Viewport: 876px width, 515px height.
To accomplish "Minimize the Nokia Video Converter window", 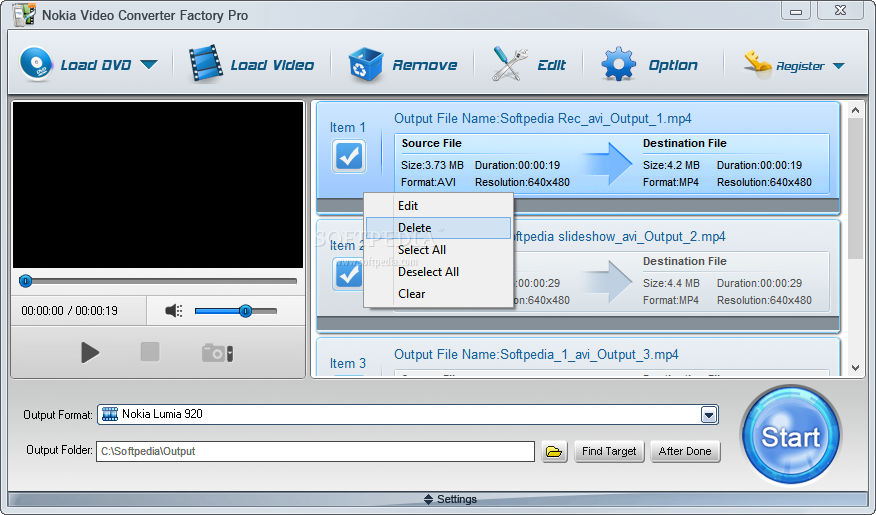I will pos(796,11).
